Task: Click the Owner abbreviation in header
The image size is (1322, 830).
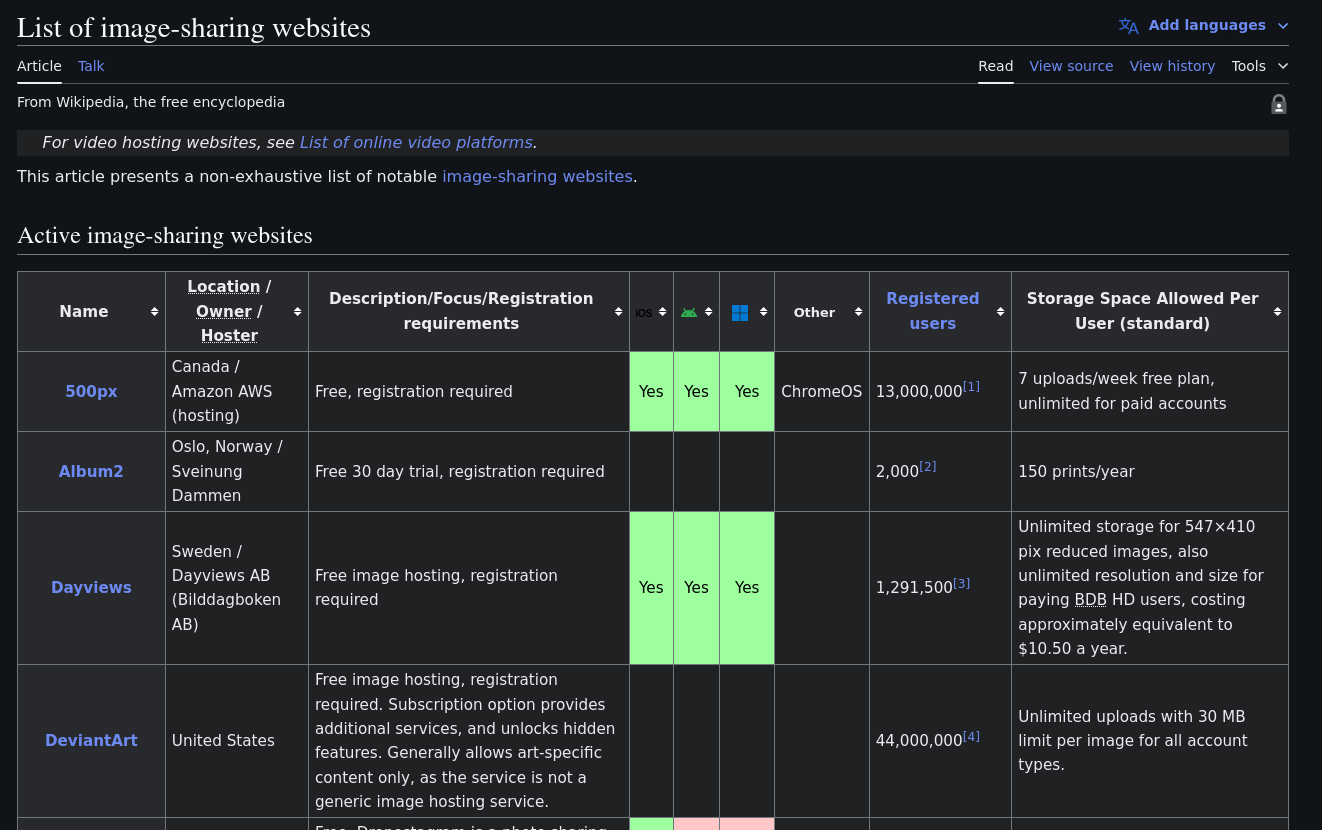Action: coord(224,312)
